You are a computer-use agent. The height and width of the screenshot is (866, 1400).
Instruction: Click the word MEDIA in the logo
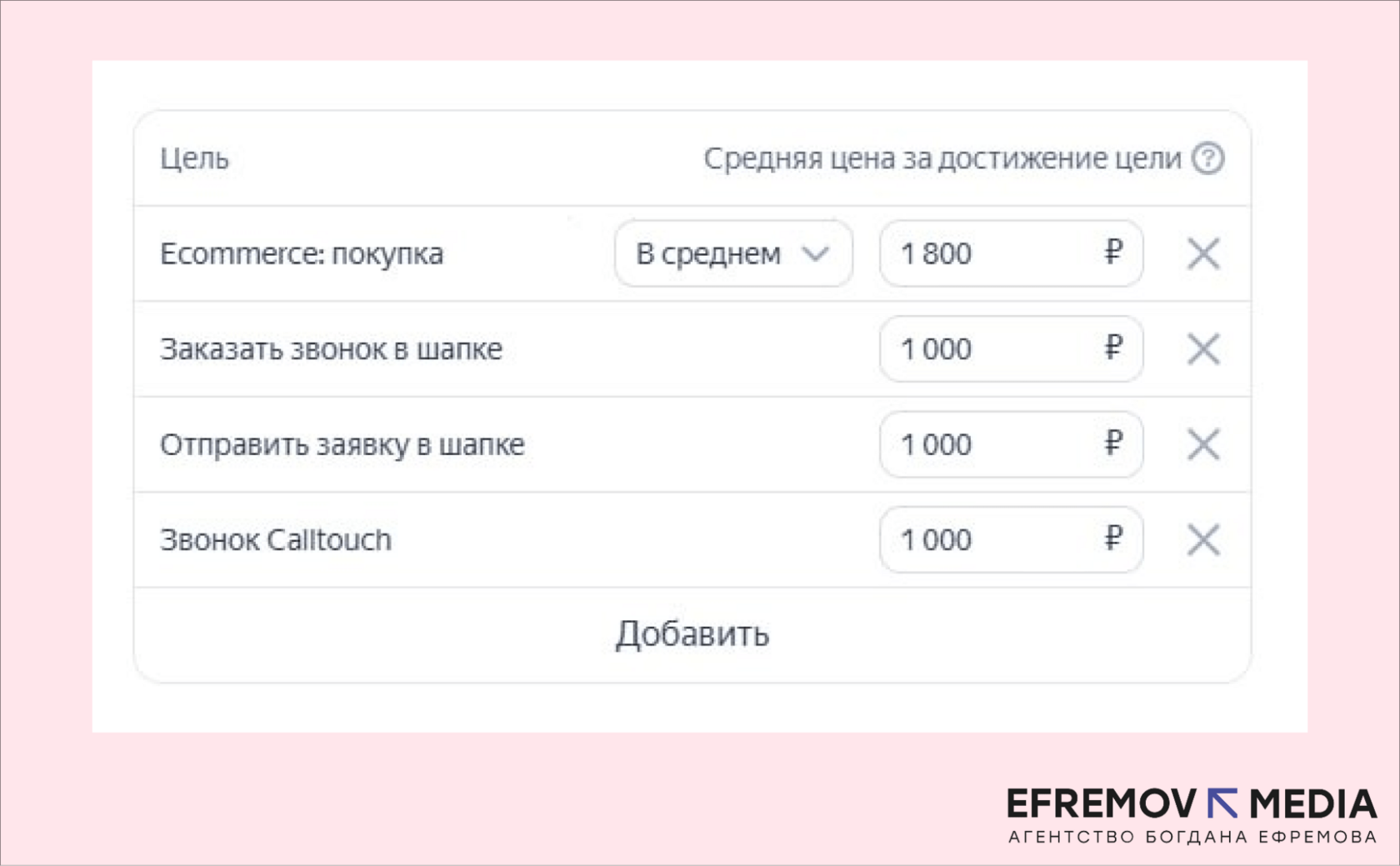[1312, 803]
